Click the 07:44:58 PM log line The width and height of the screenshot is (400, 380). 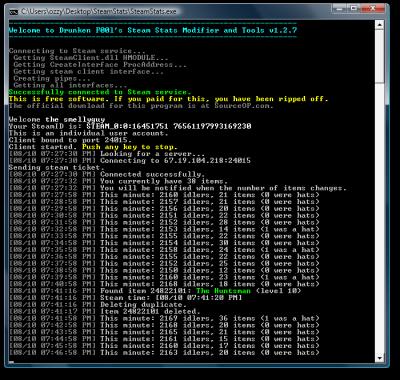click(x=164, y=339)
